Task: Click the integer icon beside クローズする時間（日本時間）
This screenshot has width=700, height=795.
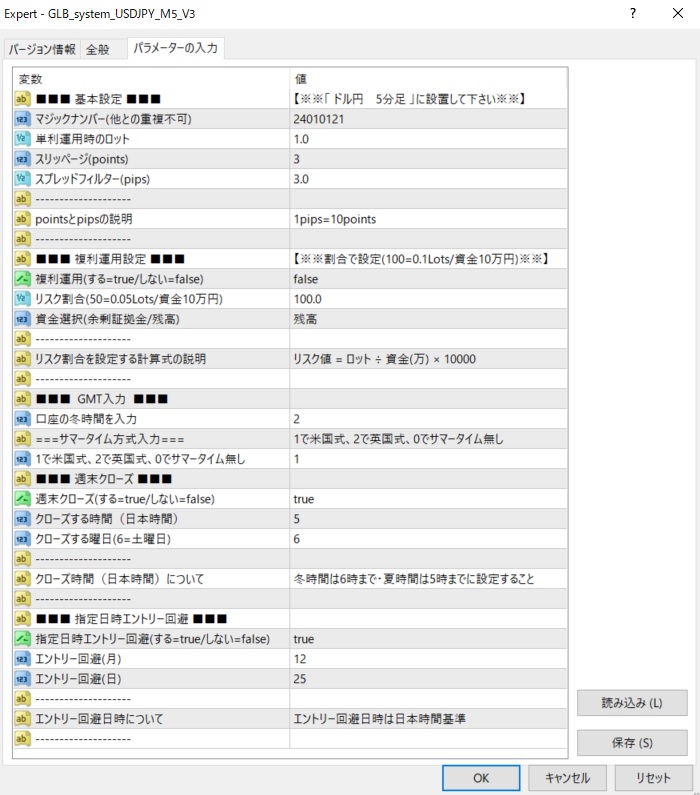Action: click(22, 519)
